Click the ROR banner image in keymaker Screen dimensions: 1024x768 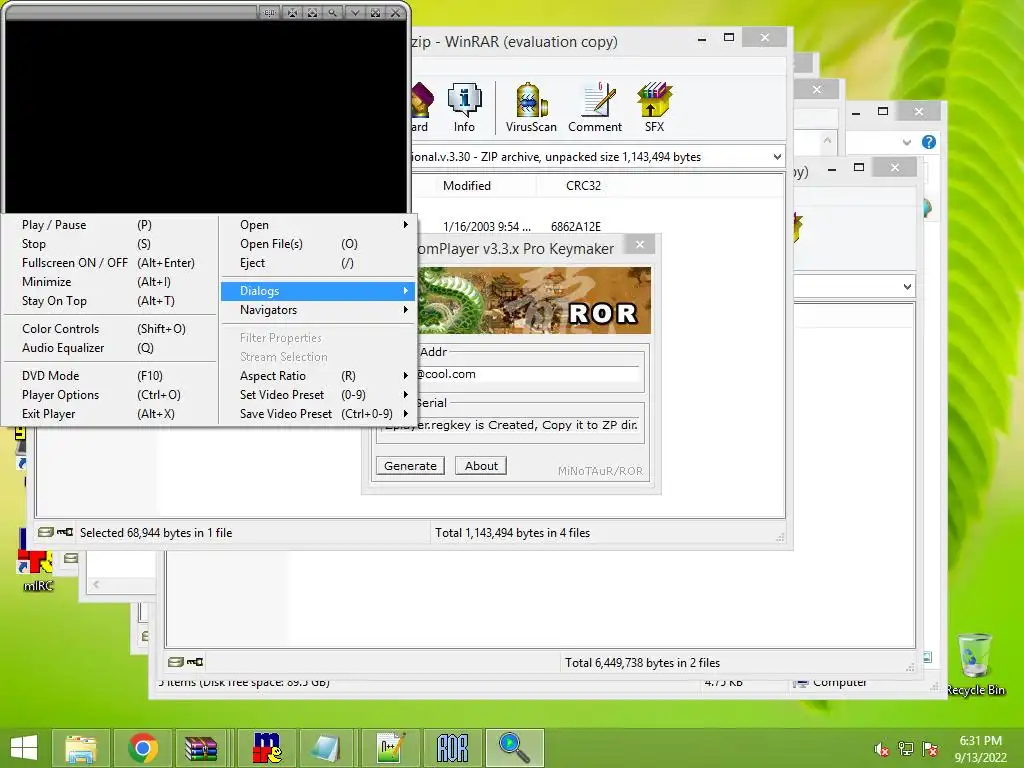click(x=534, y=300)
